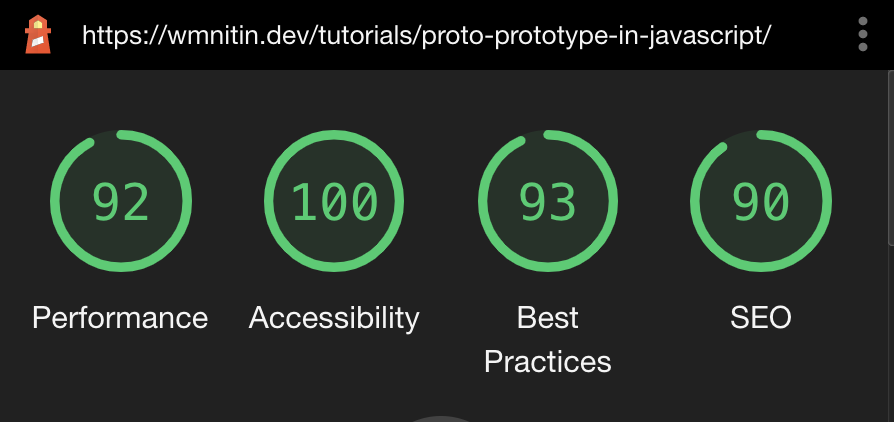Click the 100 accessibility score number
This screenshot has width=894, height=422.
tap(334, 202)
